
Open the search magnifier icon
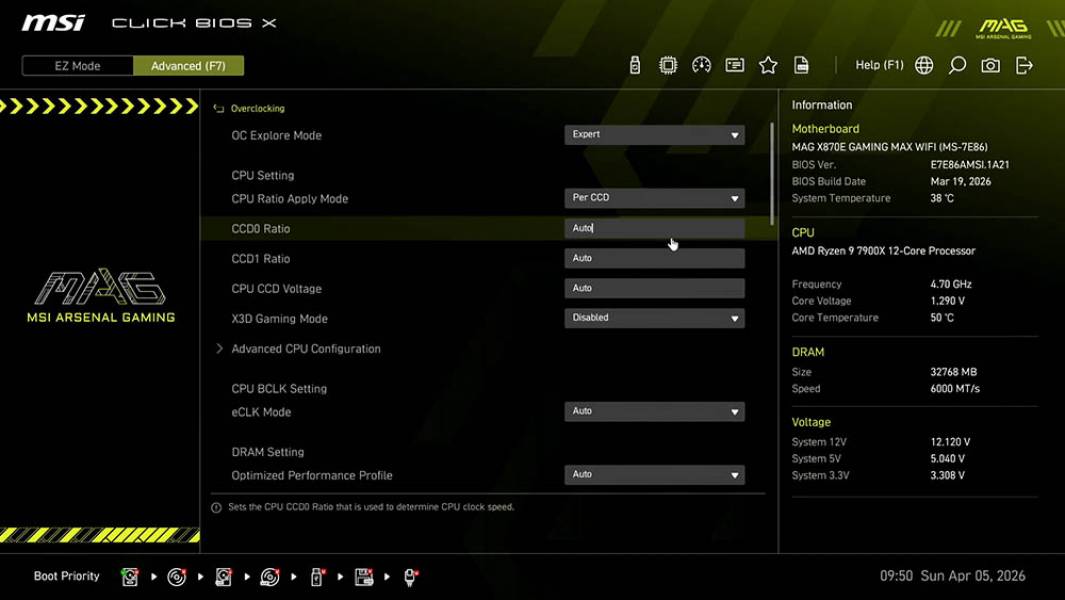tap(955, 65)
